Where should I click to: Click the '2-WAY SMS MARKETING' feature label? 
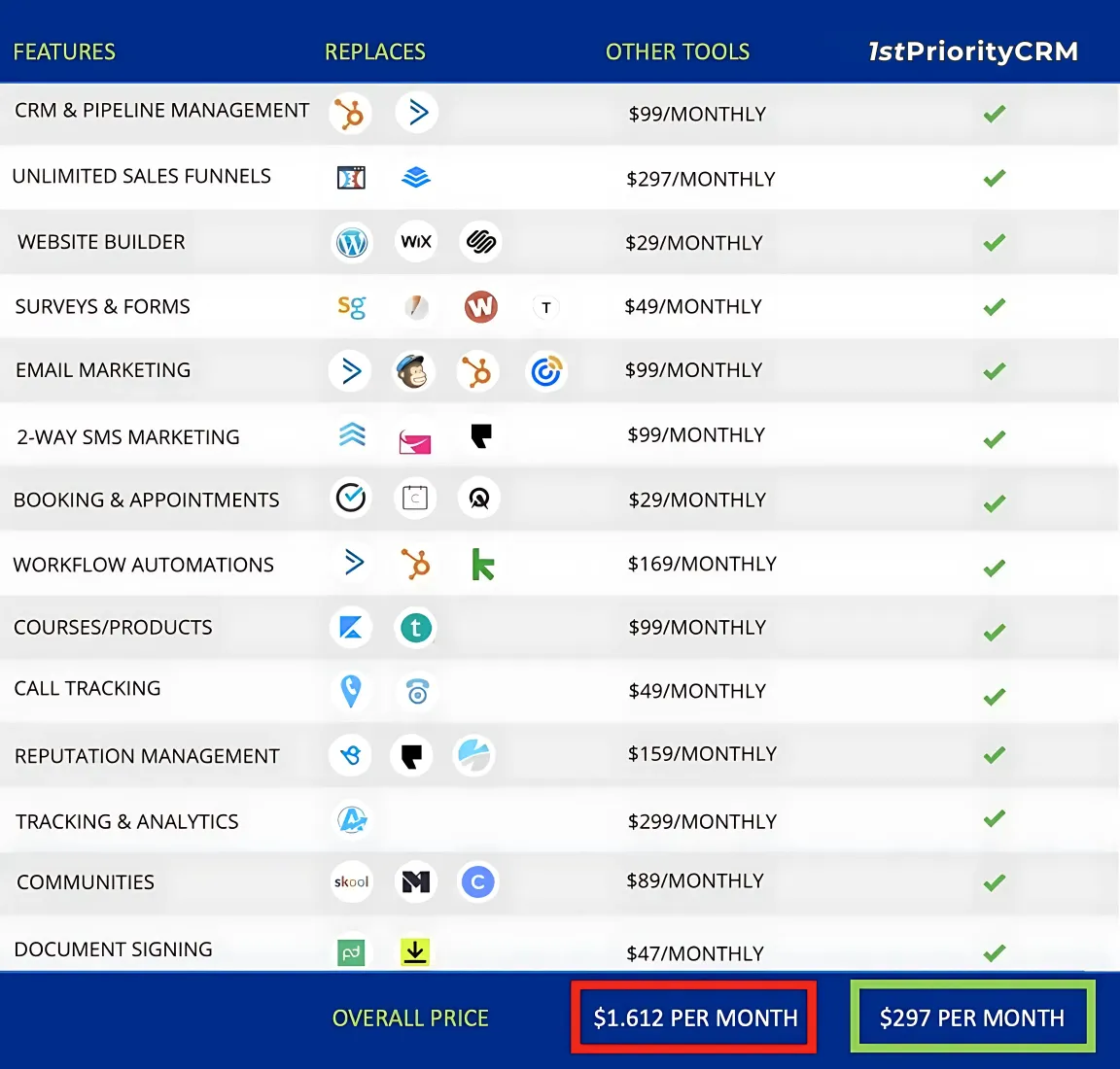point(128,437)
